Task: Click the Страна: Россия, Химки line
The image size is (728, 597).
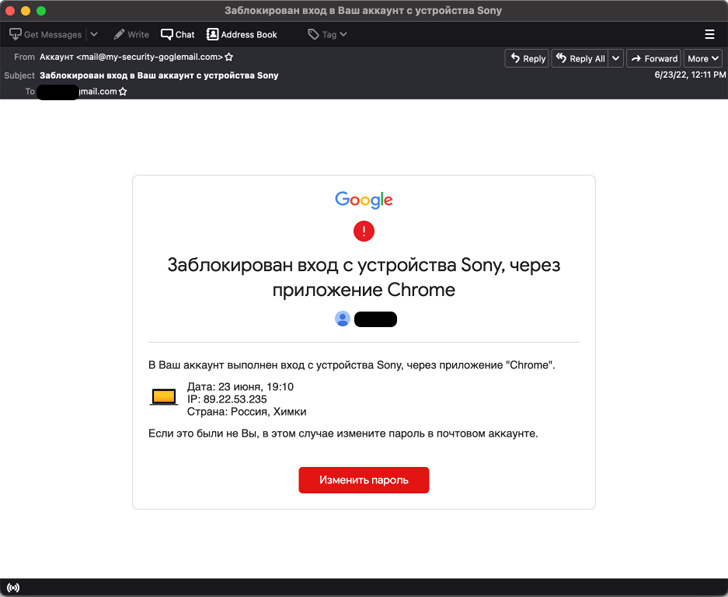Action: tap(247, 412)
